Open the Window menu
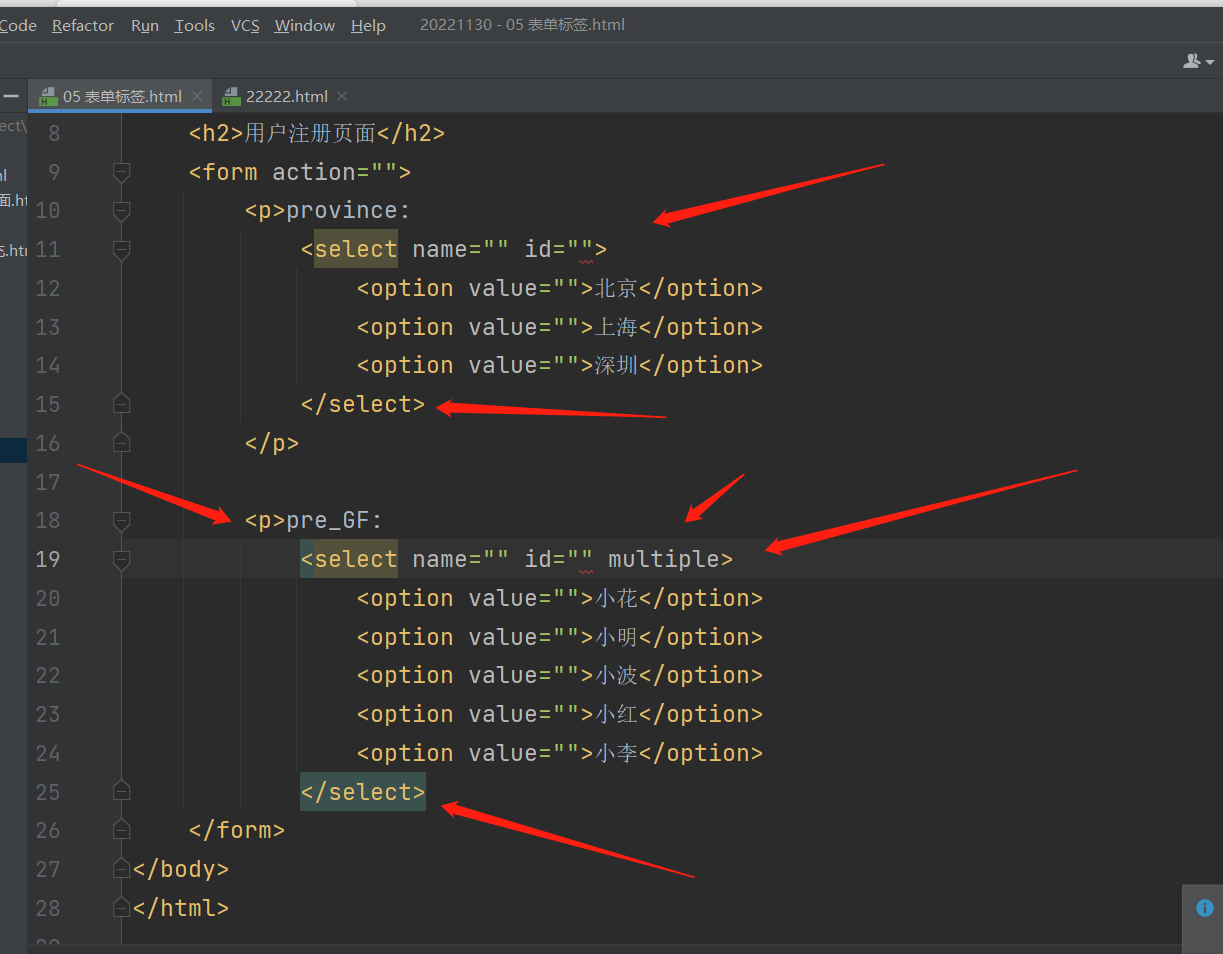The height and width of the screenshot is (954, 1223). (x=305, y=25)
